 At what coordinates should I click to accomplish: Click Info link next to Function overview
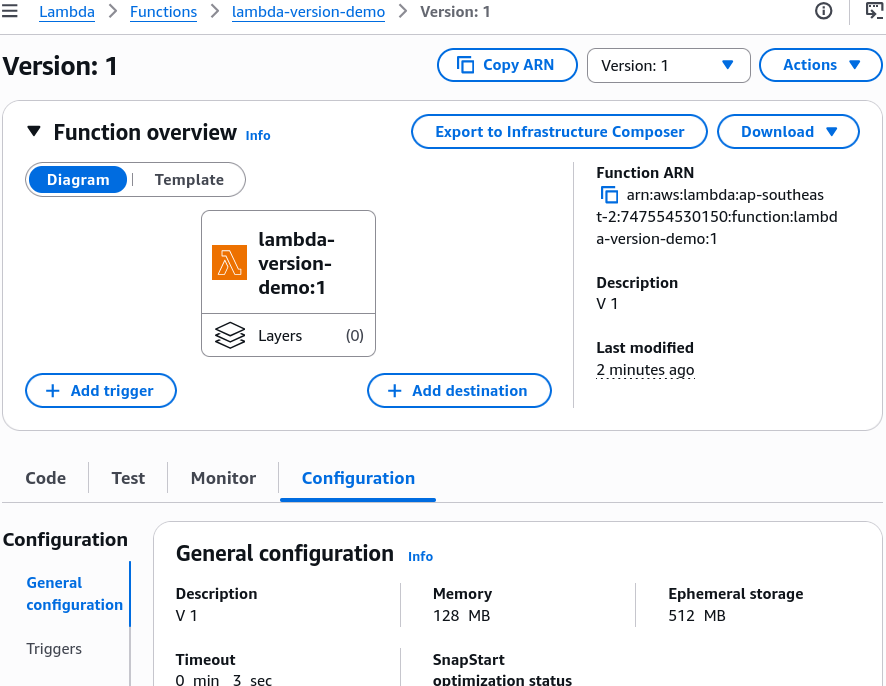(x=258, y=135)
